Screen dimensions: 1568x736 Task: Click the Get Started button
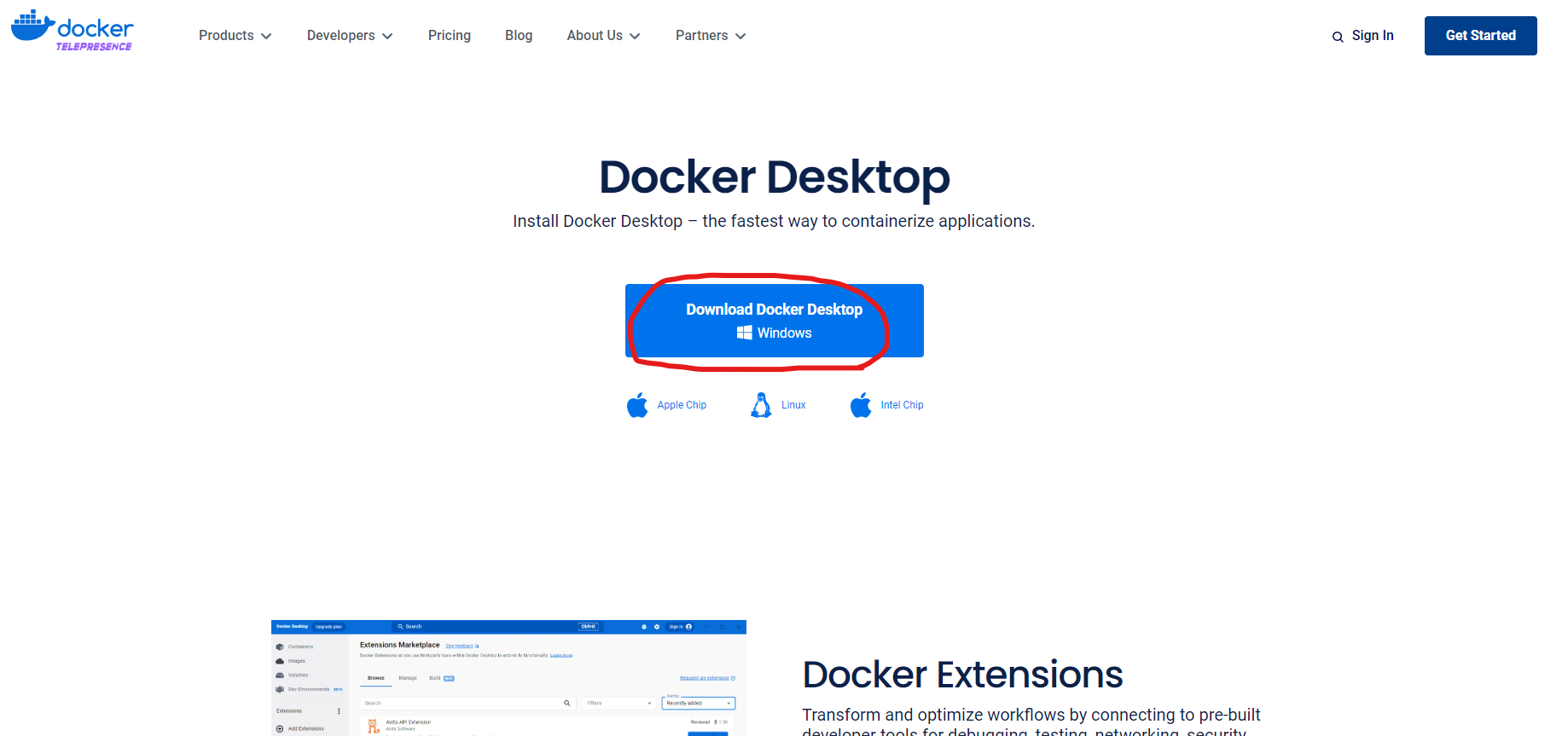coord(1481,36)
